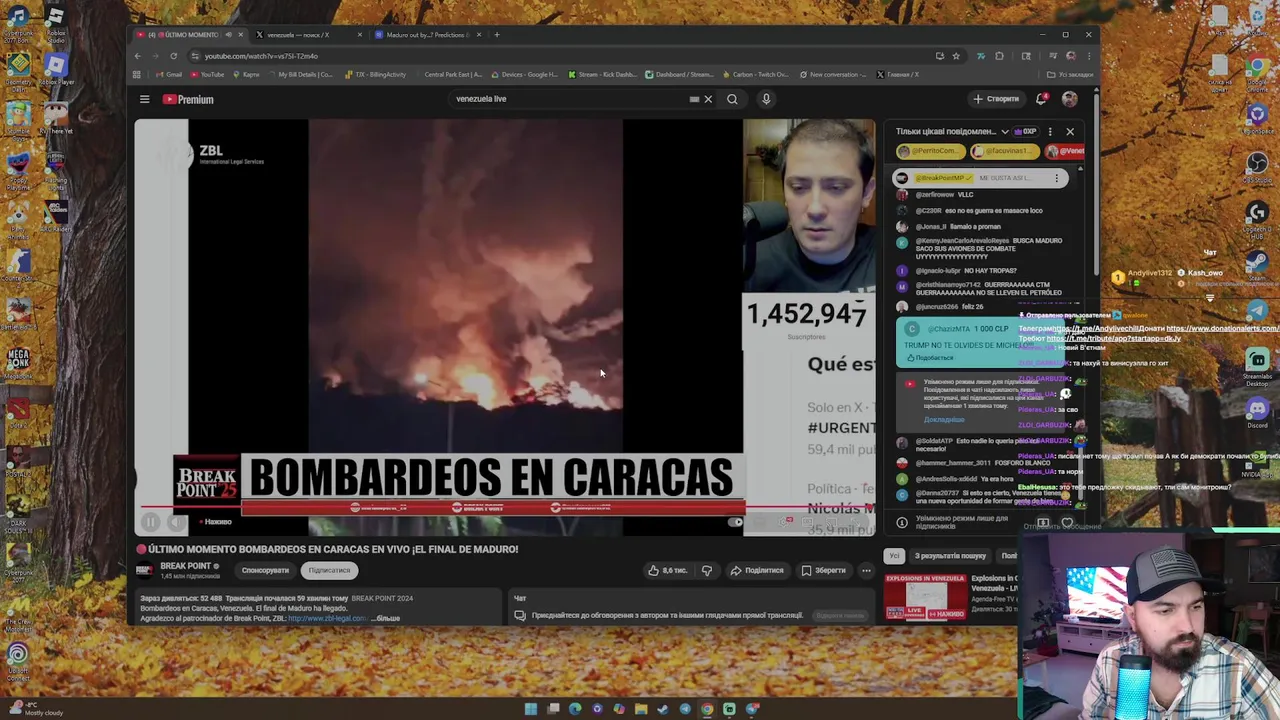Click Зберегти save button
This screenshot has height=720, width=1280.
[x=823, y=570]
